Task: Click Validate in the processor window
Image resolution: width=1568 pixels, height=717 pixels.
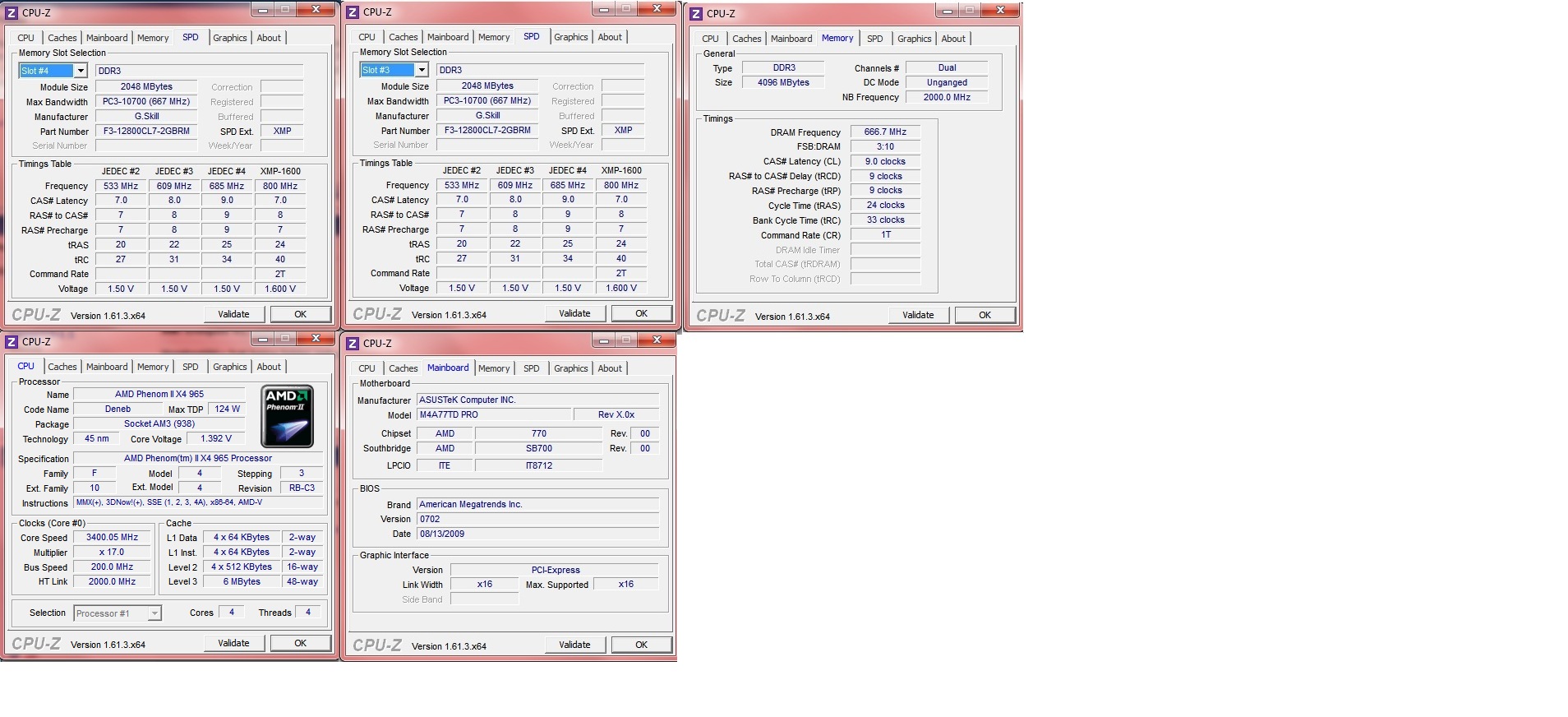Action: (x=233, y=643)
